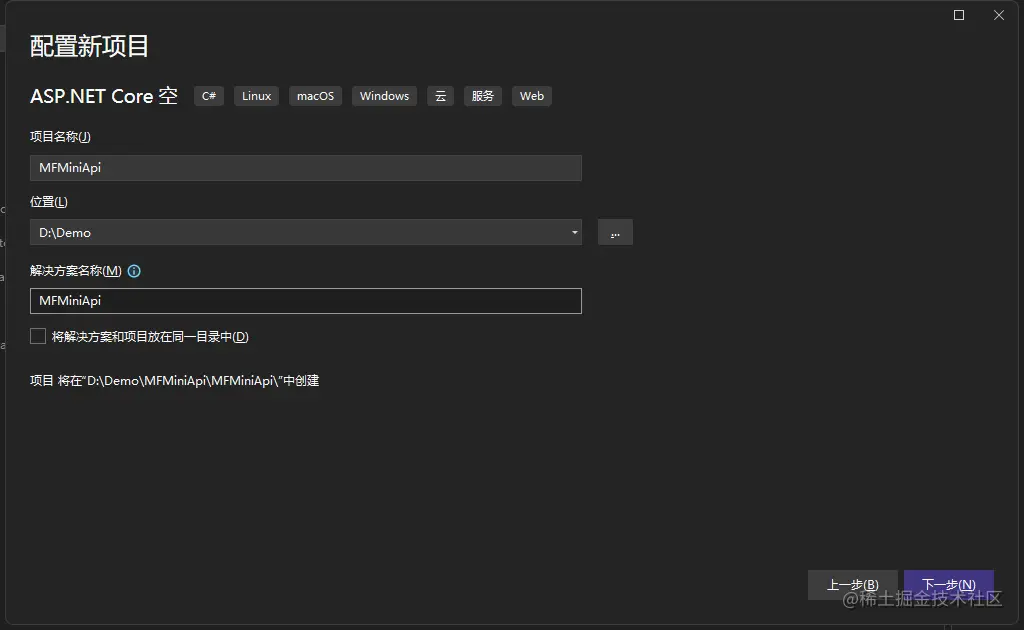Click the 解决方案名称(M) label
This screenshot has width=1024, height=630.
76,271
